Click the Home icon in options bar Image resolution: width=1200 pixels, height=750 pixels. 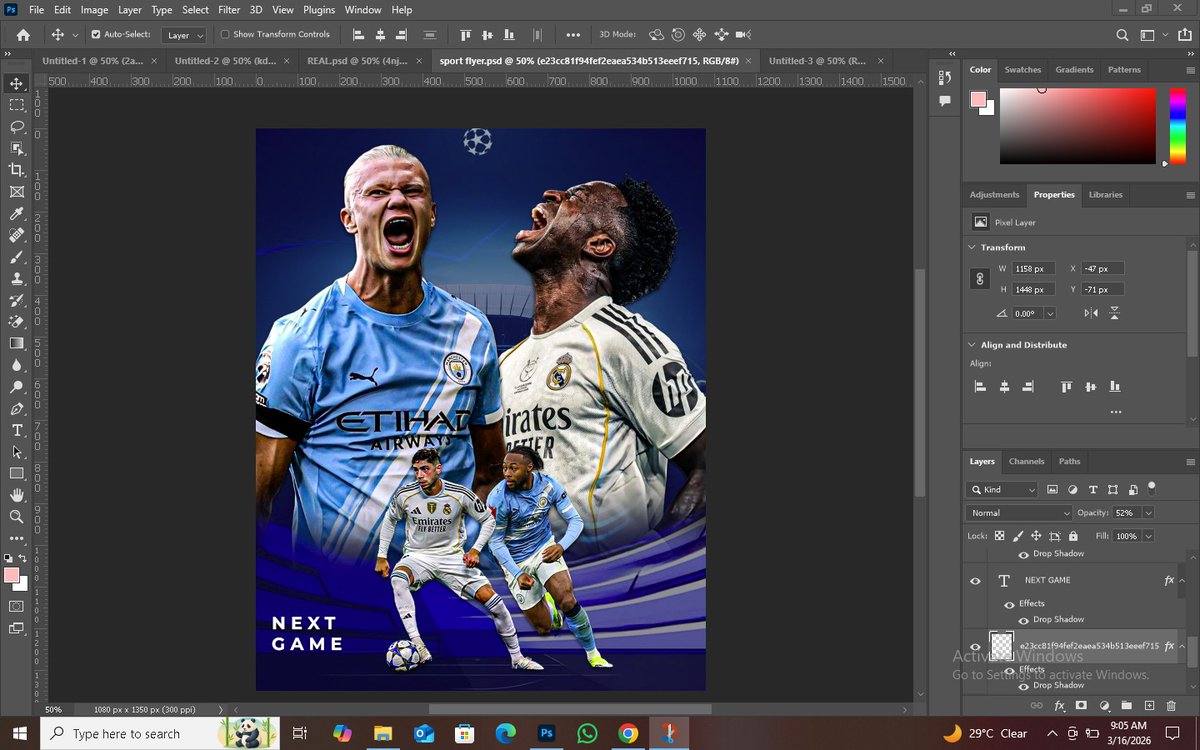pyautogui.click(x=23, y=34)
